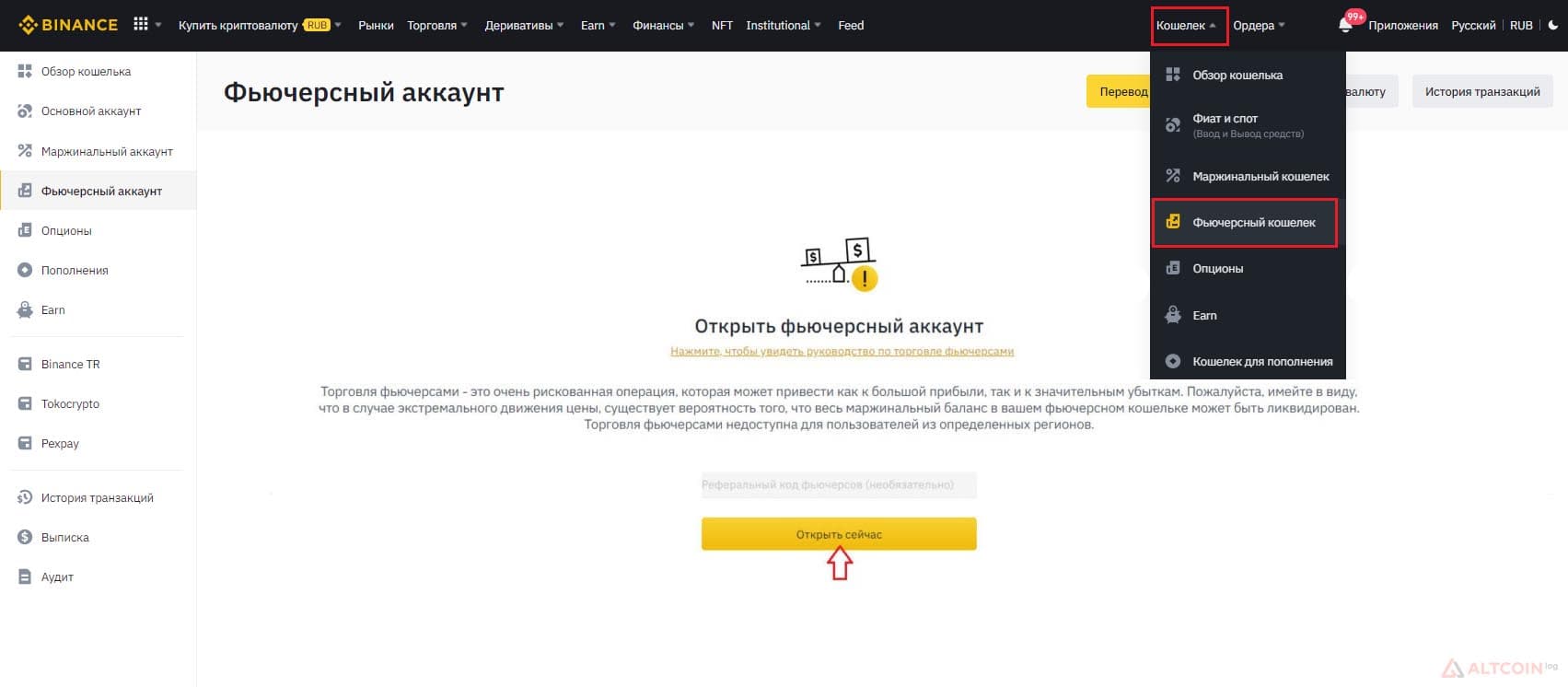The height and width of the screenshot is (687, 1568).
Task: Click the История транзакций button
Action: coord(1482,91)
